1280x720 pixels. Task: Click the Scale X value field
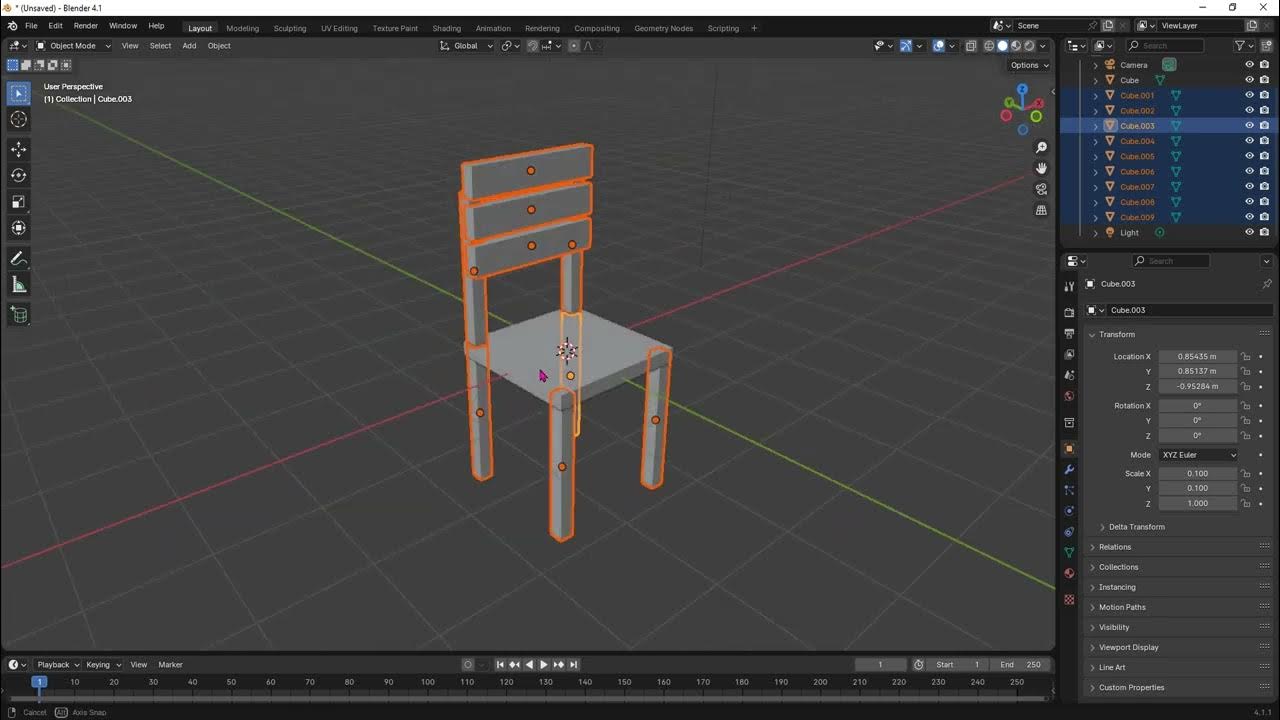click(1198, 474)
